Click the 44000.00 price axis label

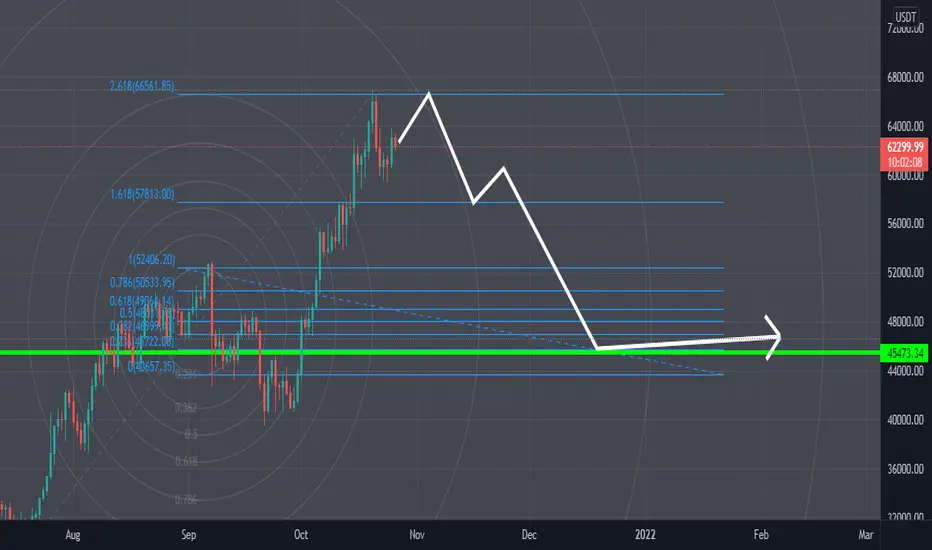coord(905,371)
